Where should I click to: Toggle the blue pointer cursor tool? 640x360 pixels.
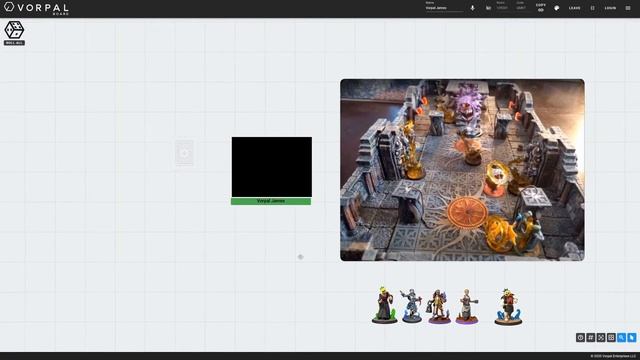(631, 338)
